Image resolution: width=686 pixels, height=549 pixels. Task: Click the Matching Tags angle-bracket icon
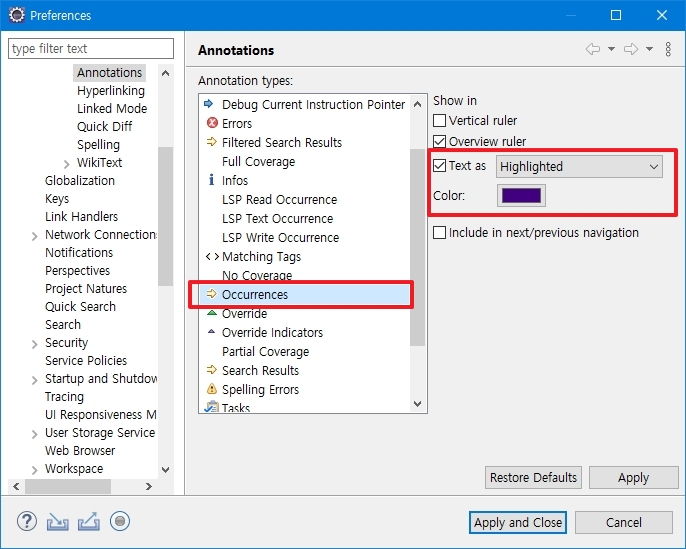click(212, 256)
